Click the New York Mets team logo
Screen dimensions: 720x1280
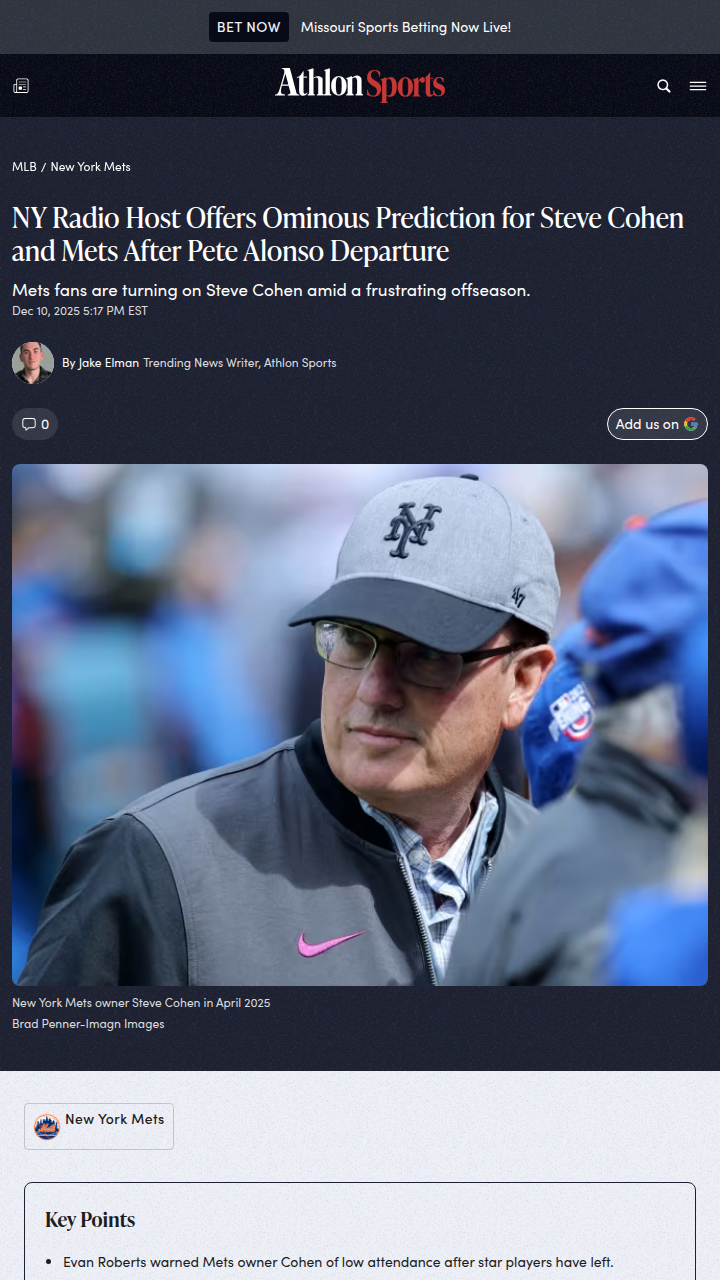[x=47, y=1127]
